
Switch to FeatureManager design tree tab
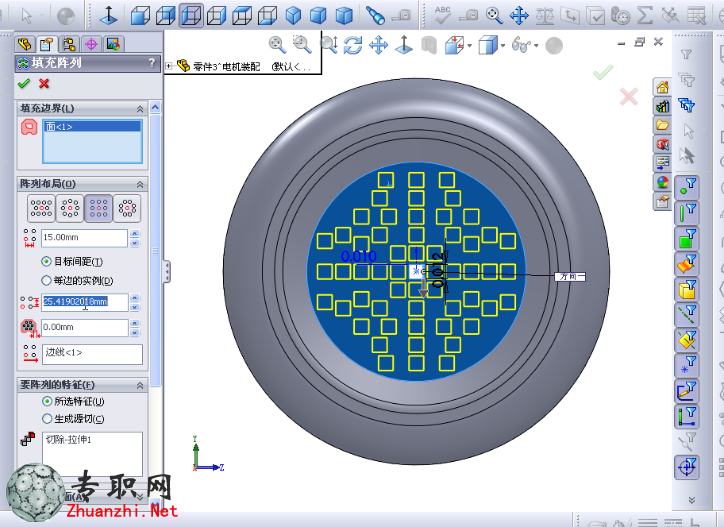(24, 44)
